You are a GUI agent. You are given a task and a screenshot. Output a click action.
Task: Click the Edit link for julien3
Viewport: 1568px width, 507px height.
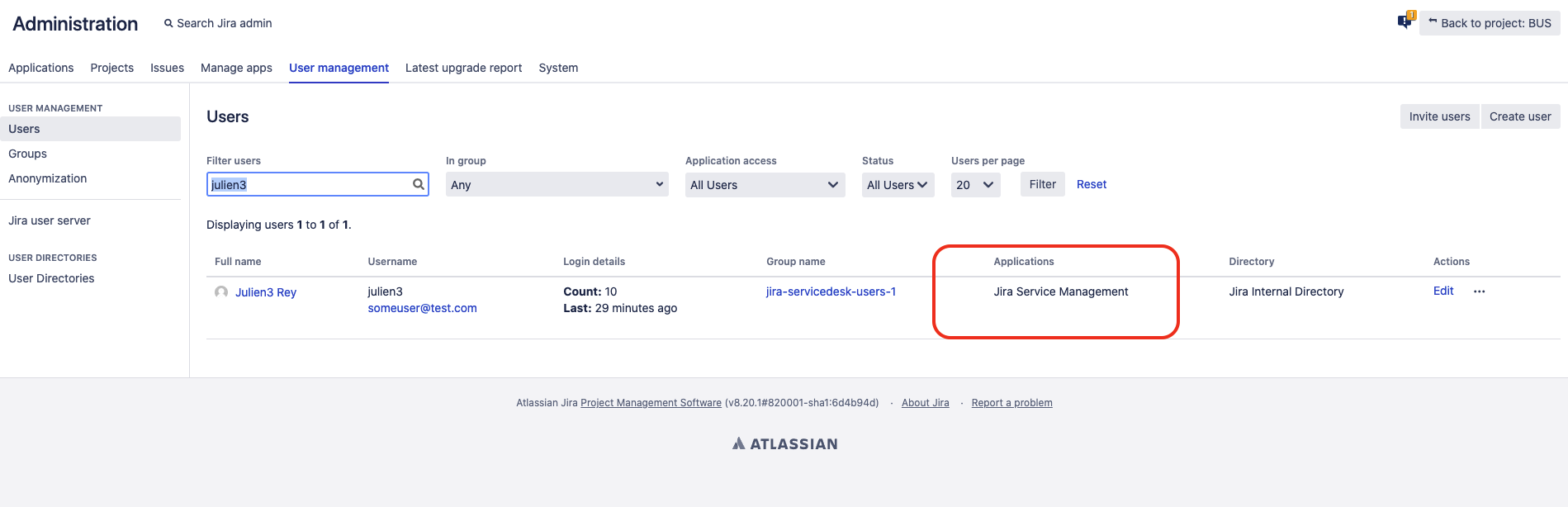1443,291
